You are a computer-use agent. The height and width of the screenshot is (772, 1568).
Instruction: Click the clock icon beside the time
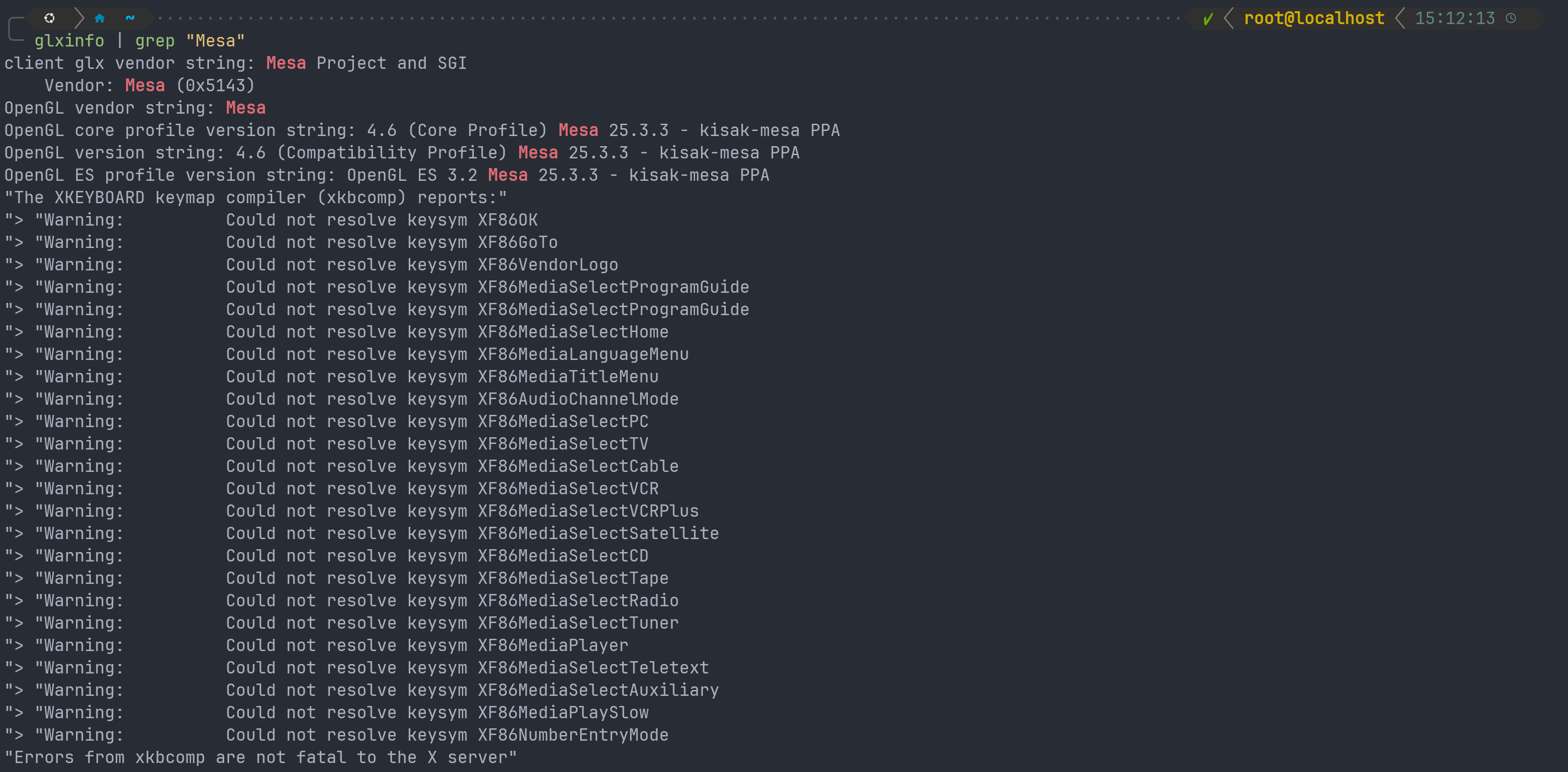1510,18
